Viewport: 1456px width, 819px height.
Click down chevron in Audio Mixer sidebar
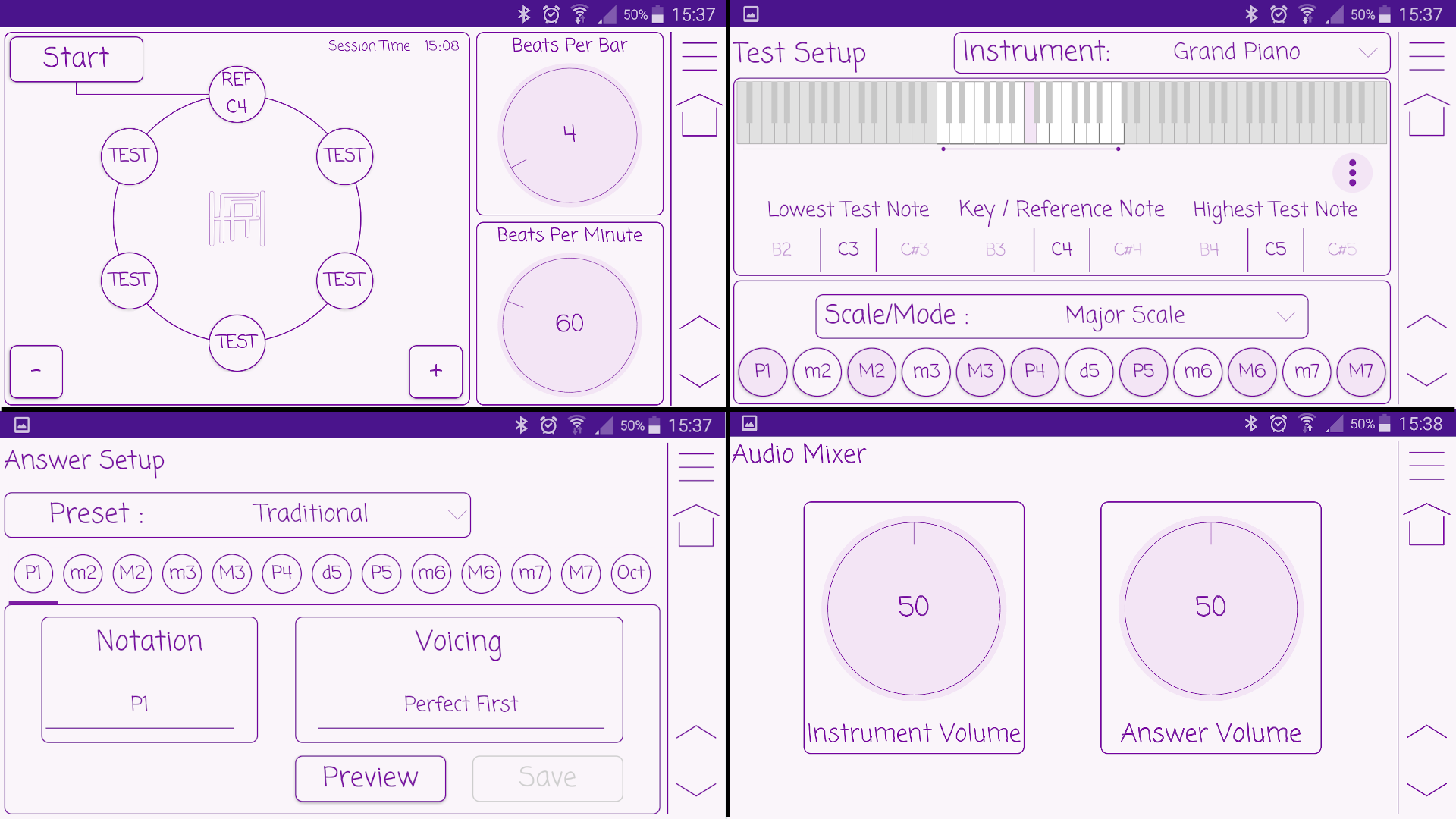(x=1426, y=789)
